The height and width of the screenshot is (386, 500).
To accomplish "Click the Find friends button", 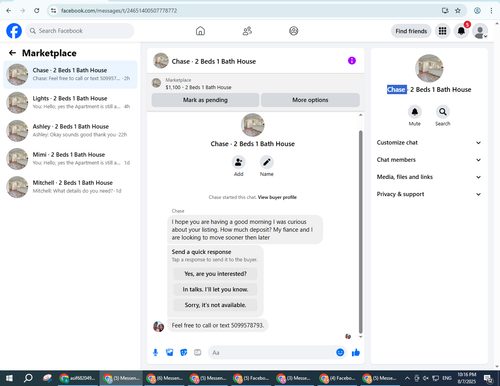I will pyautogui.click(x=411, y=31).
